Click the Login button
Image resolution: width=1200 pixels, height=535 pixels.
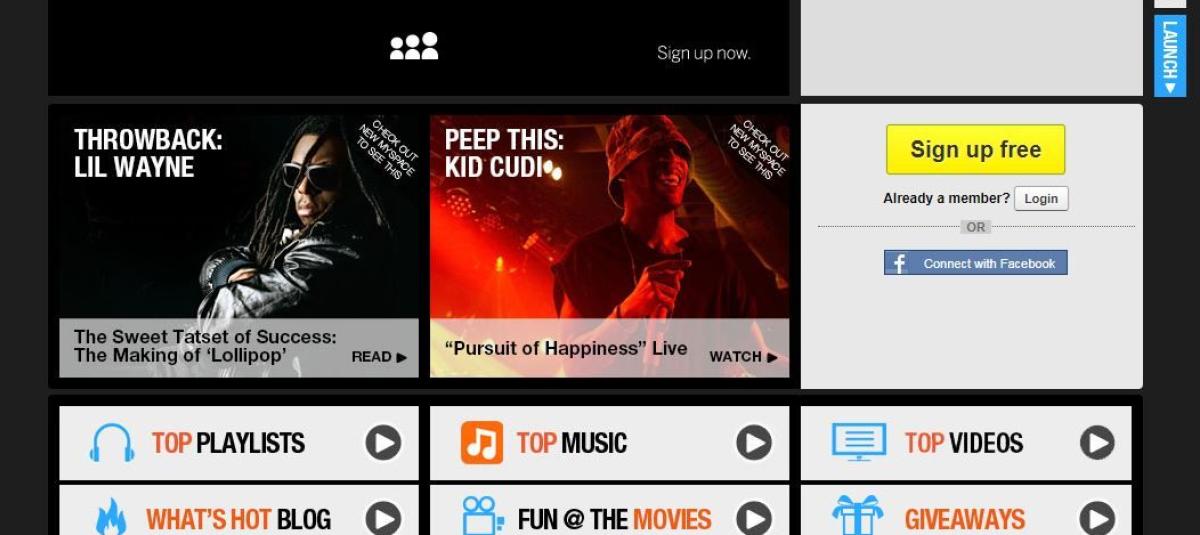click(x=1041, y=198)
